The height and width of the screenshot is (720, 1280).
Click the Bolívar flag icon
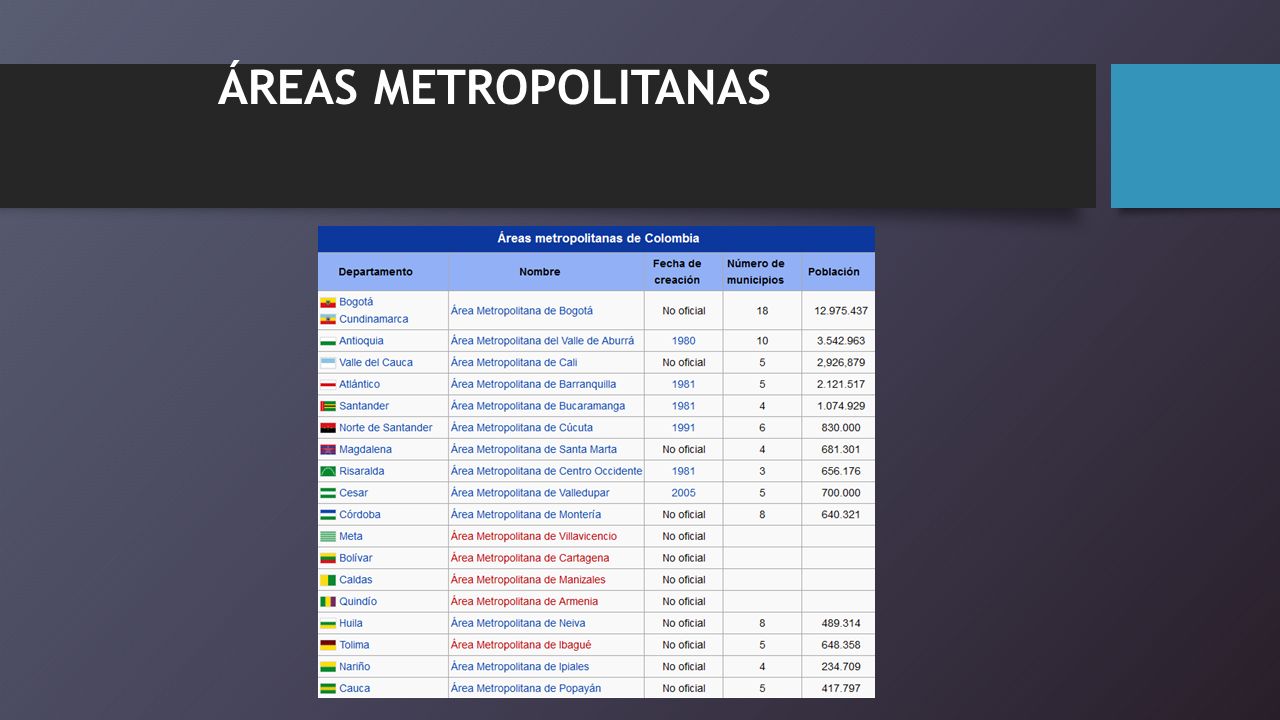(327, 558)
